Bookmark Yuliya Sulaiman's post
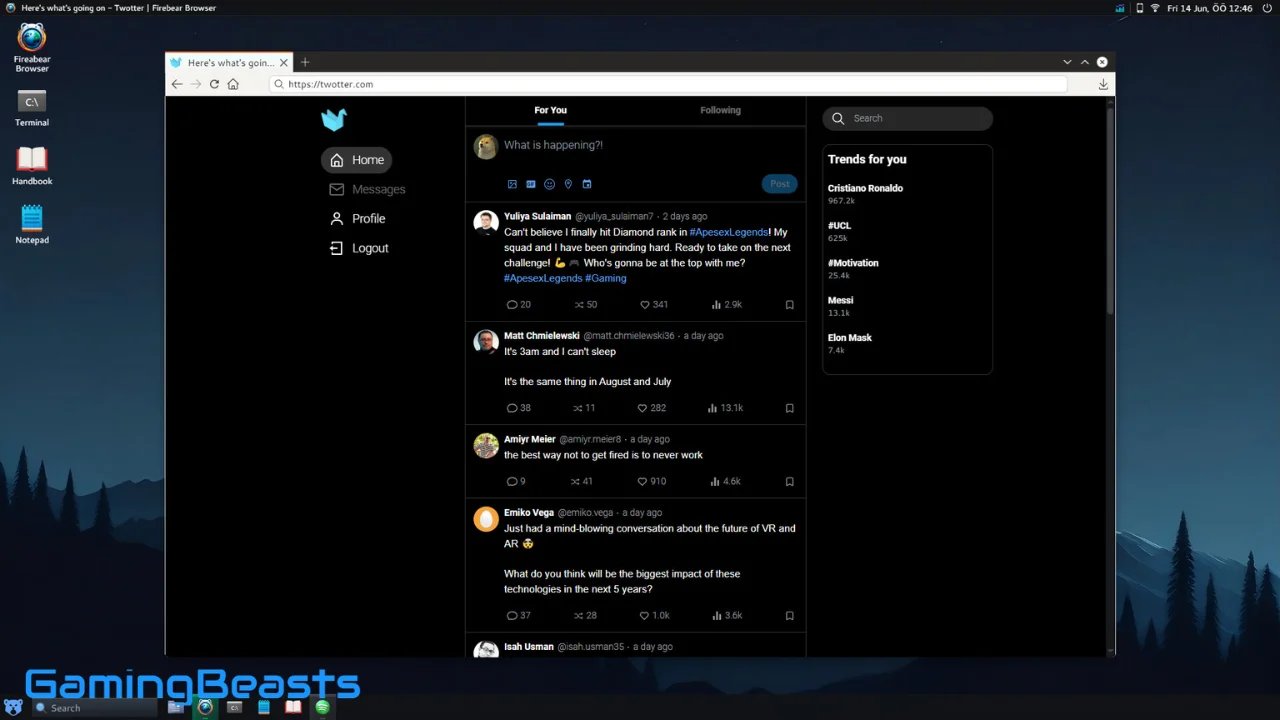The height and width of the screenshot is (720, 1280). click(x=789, y=305)
